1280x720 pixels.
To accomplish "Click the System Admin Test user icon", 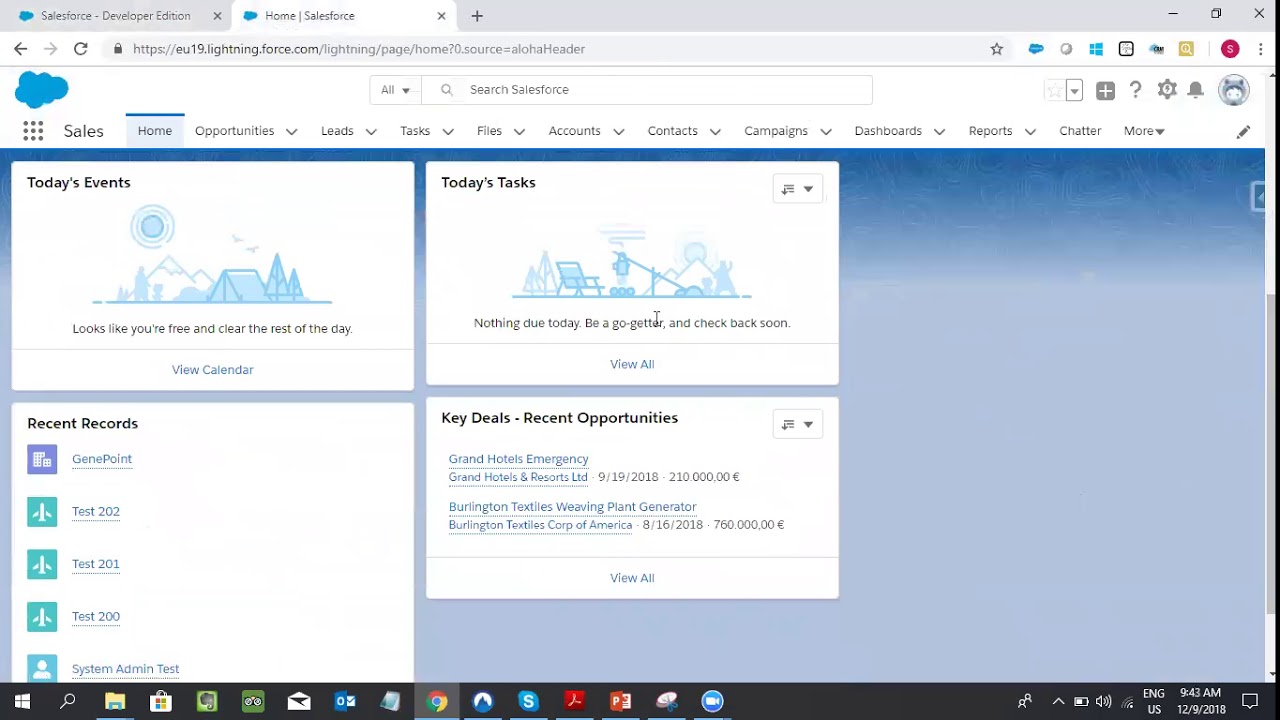I will pos(42,668).
